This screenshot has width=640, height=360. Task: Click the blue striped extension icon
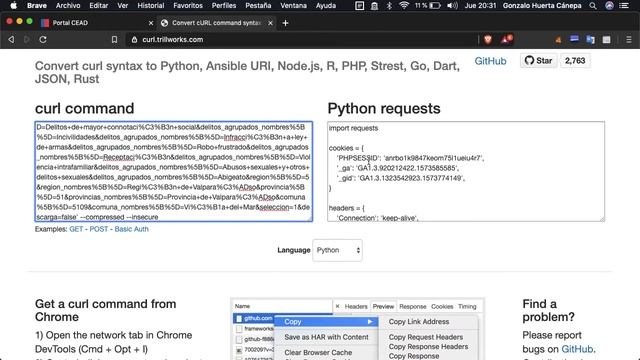click(574, 39)
